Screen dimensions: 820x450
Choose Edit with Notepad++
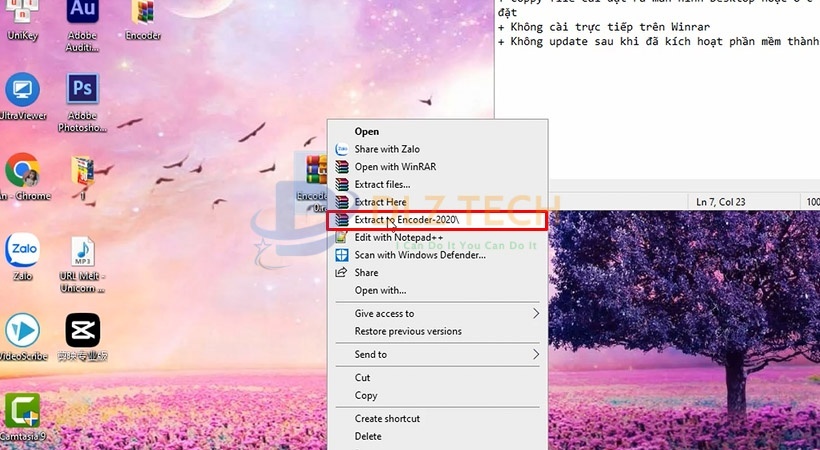click(437, 238)
